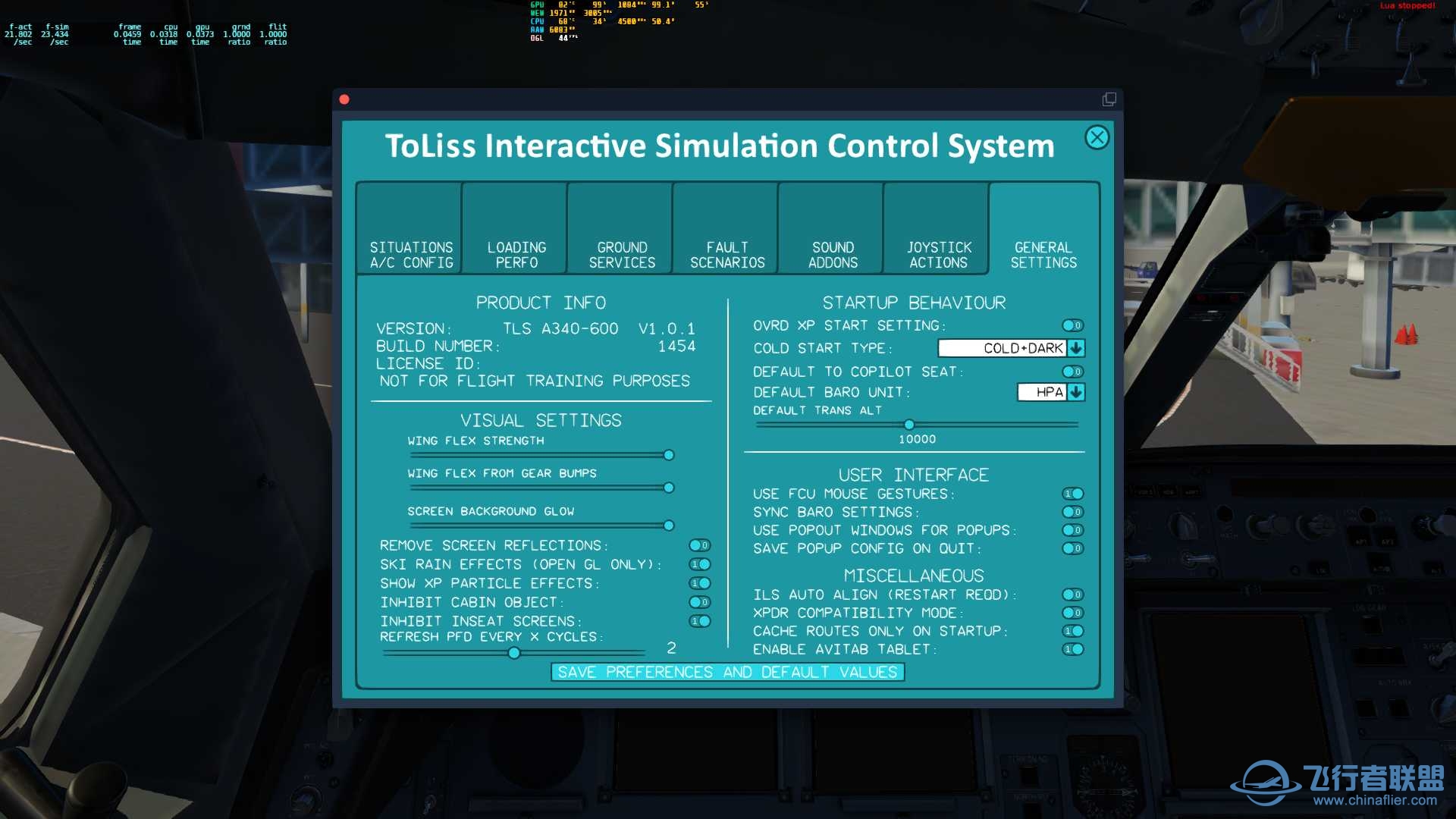The height and width of the screenshot is (819, 1456).
Task: Click red dot to close window
Action: (x=344, y=99)
